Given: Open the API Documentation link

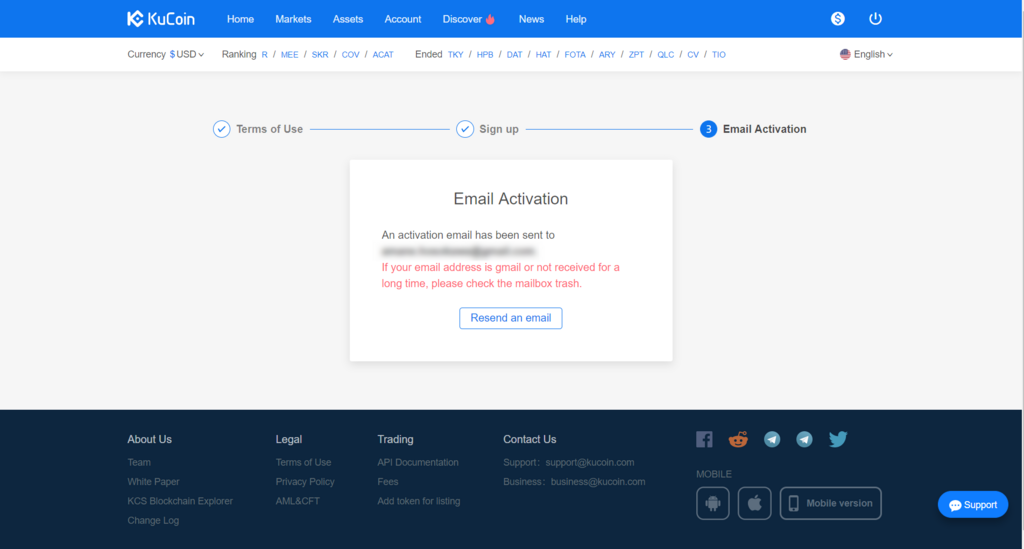Looking at the screenshot, I should click(x=418, y=462).
